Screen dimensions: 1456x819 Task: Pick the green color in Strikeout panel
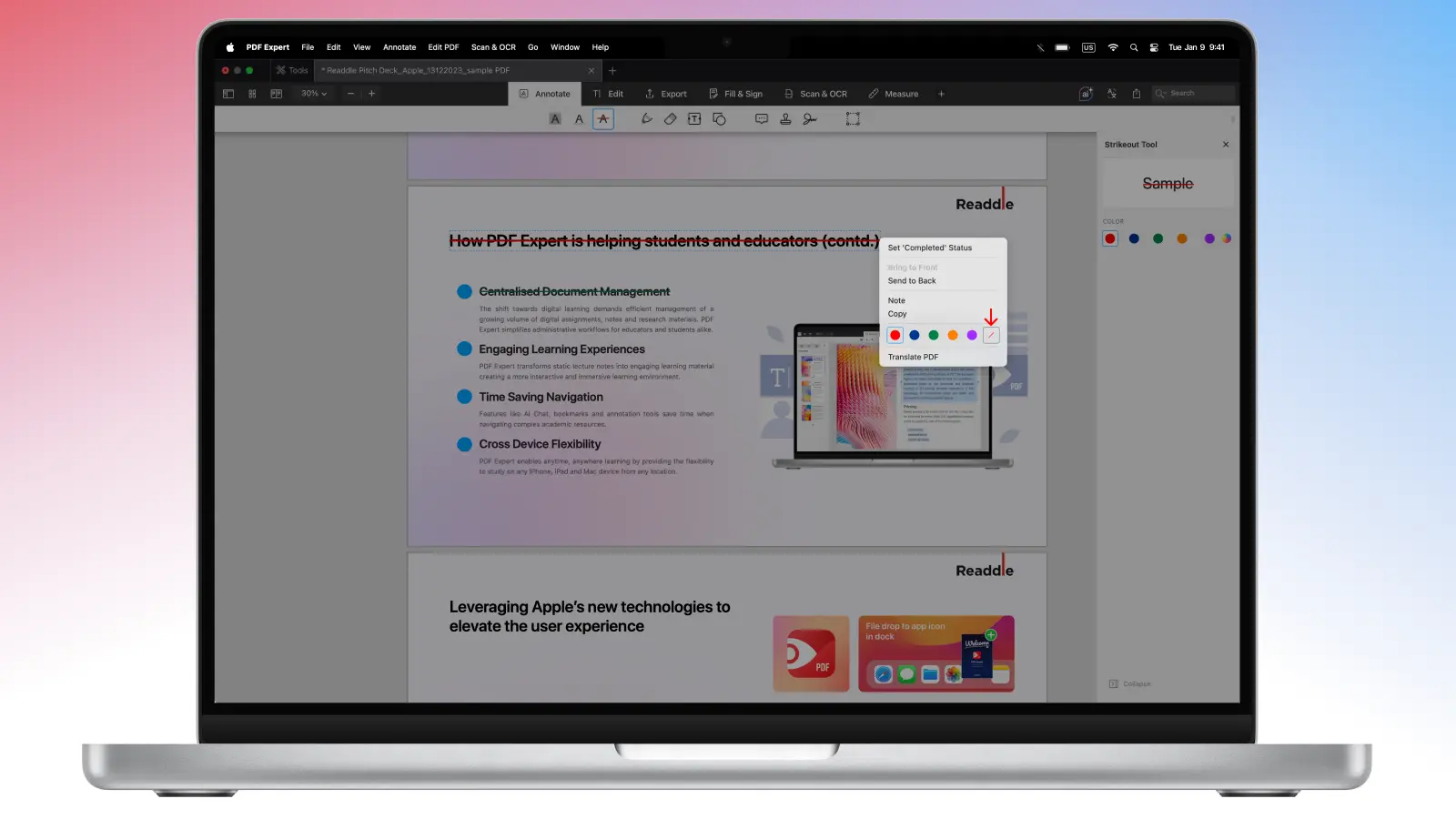1158,239
